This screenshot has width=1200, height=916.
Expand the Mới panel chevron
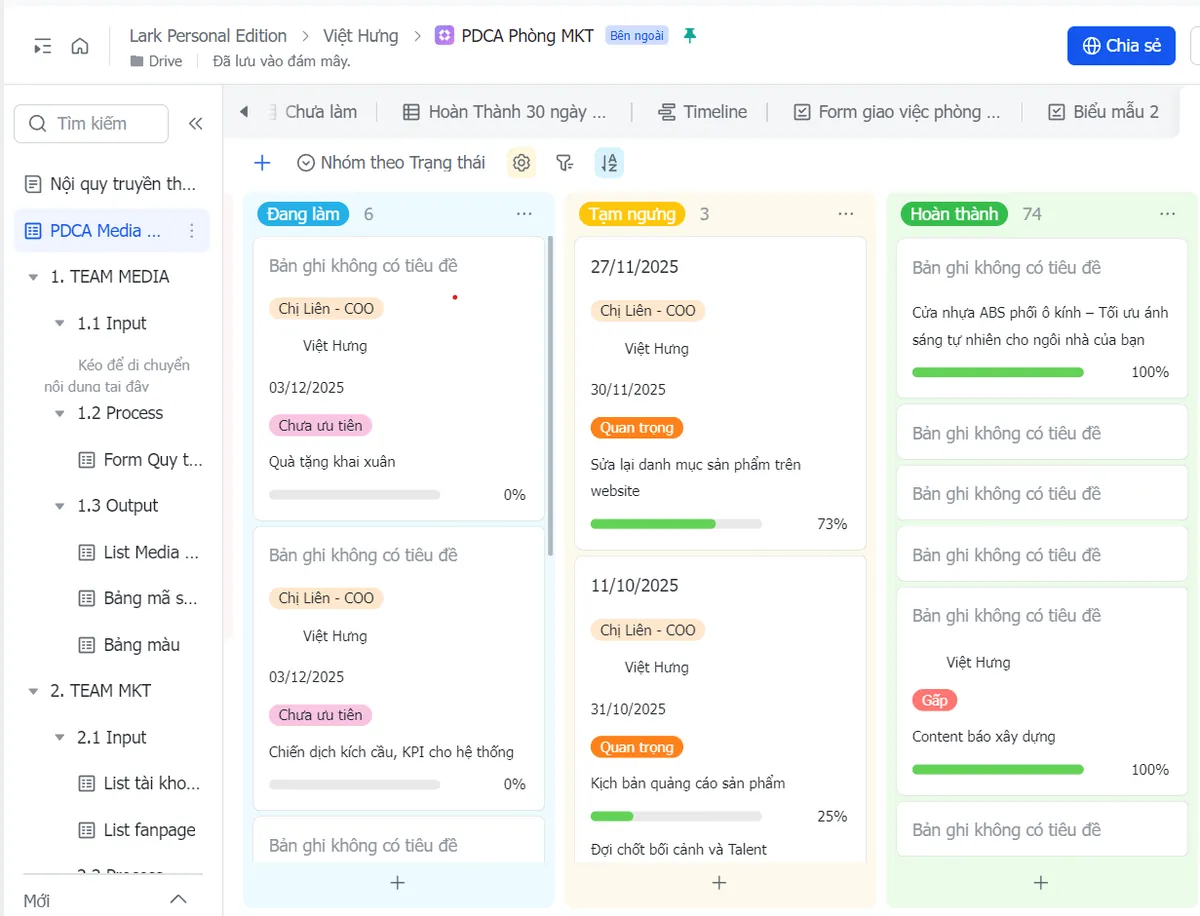[179, 900]
